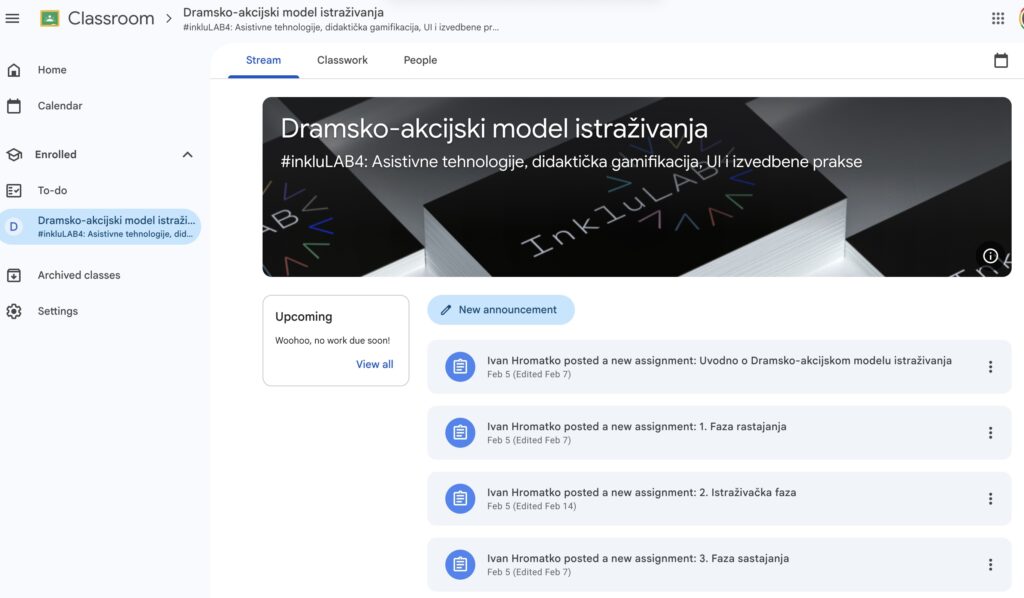The height and width of the screenshot is (598, 1024).
Task: Select the Stream tab
Action: click(x=263, y=60)
